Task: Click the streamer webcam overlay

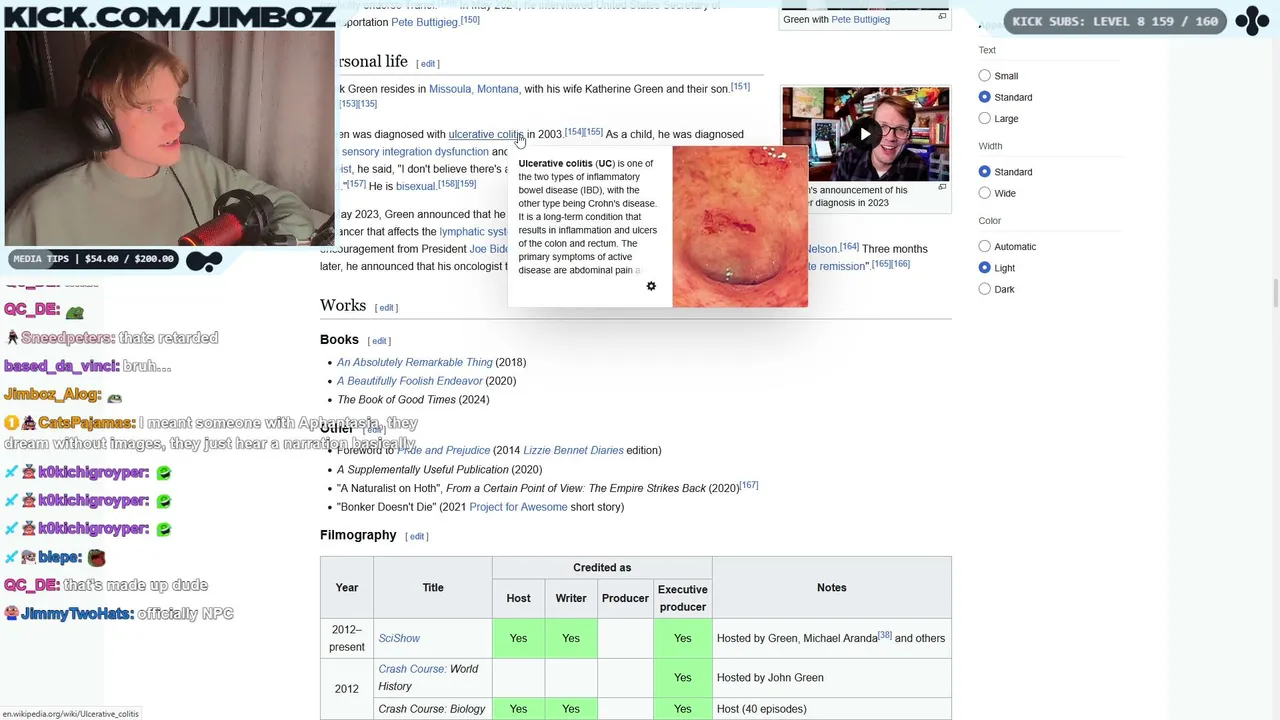Action: click(169, 138)
